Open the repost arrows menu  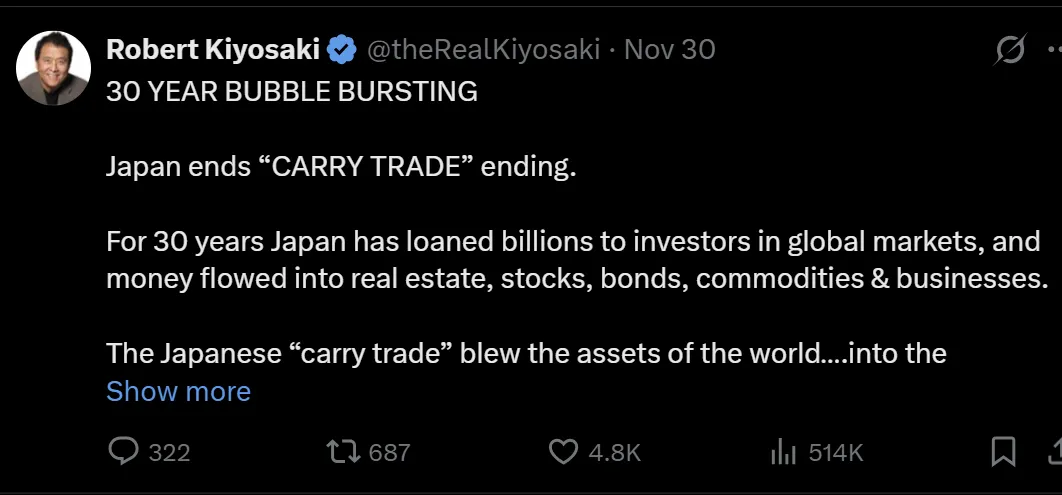point(343,452)
